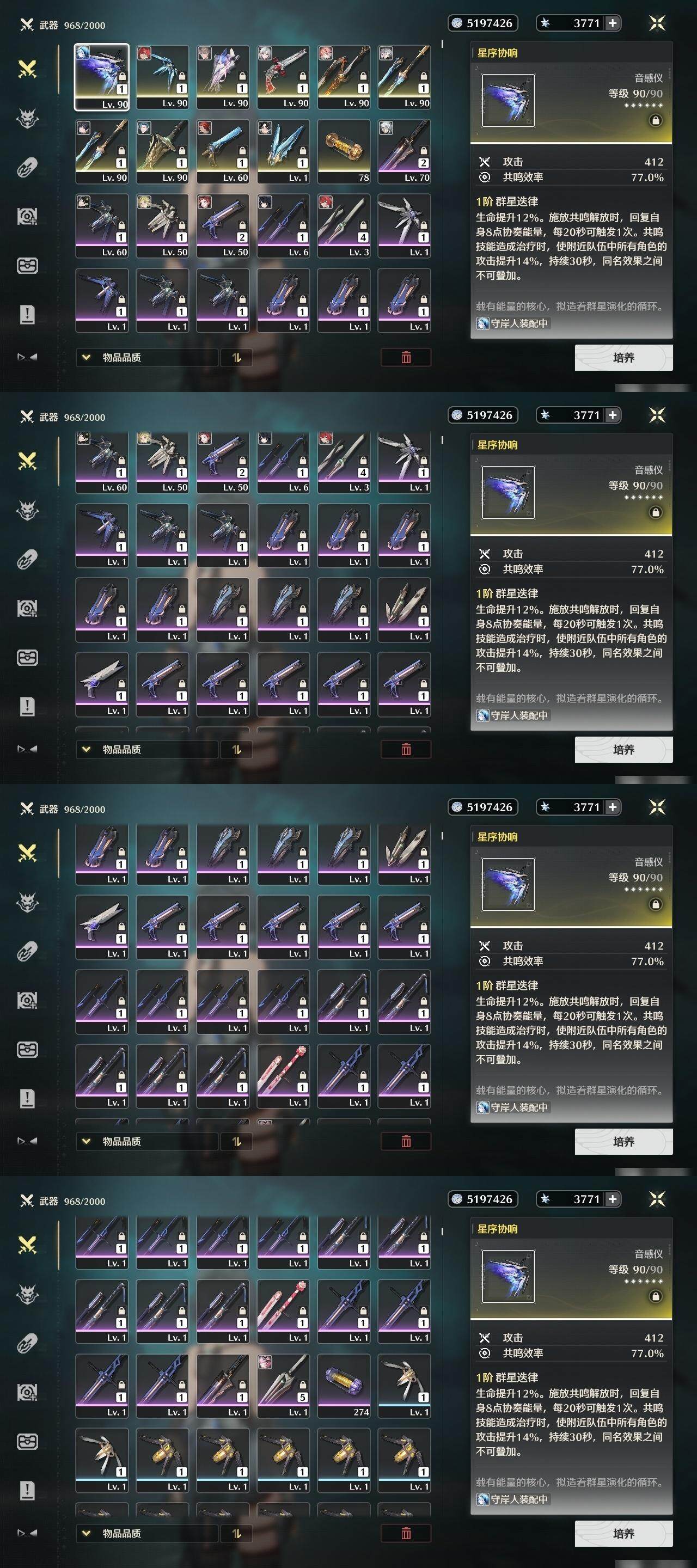Select the gold tube item with count 78
This screenshot has width=697, height=1568.
pos(345,151)
